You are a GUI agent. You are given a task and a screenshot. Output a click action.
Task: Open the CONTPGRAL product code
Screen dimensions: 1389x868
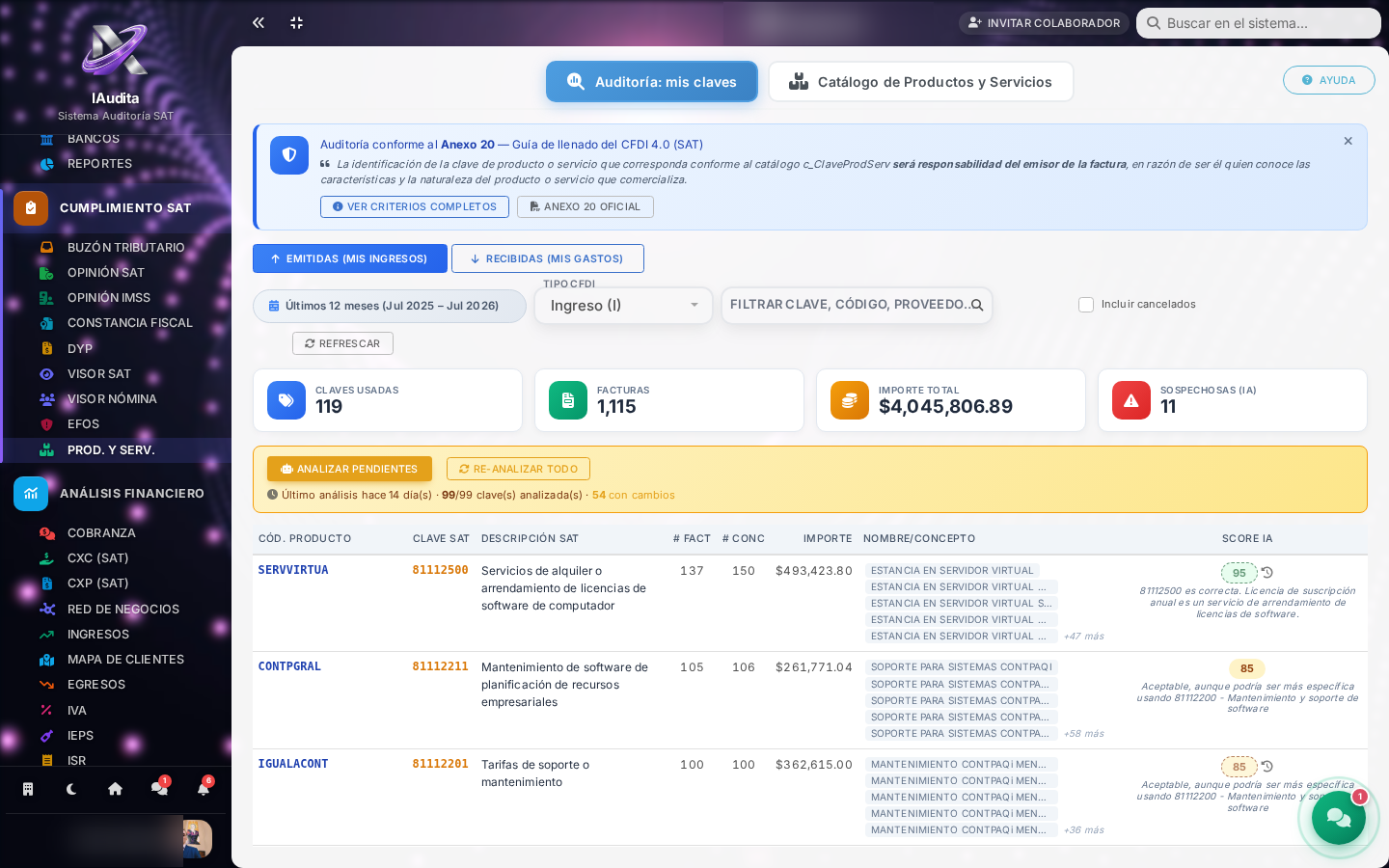pyautogui.click(x=289, y=666)
